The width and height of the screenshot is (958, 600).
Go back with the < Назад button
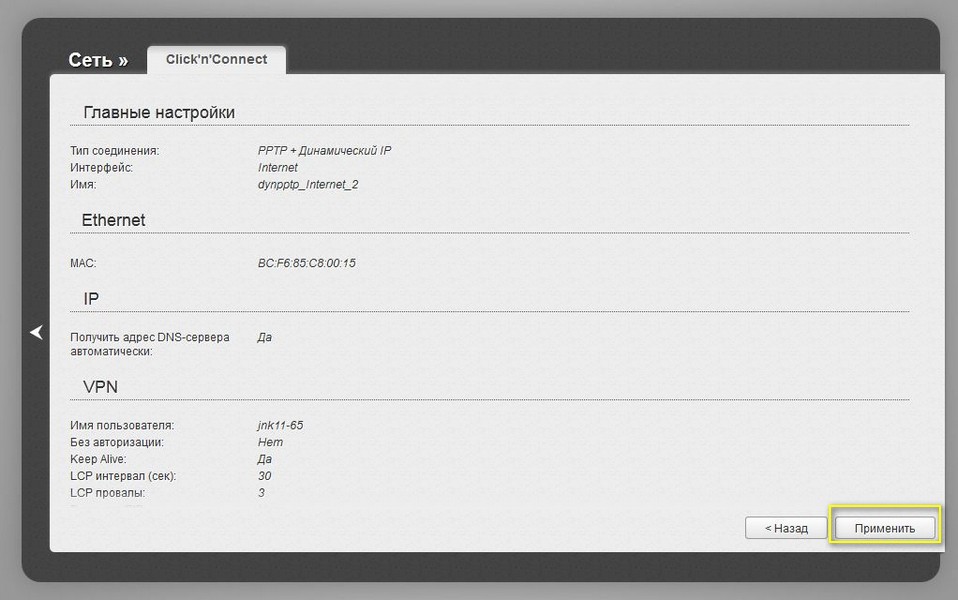pyautogui.click(x=786, y=528)
